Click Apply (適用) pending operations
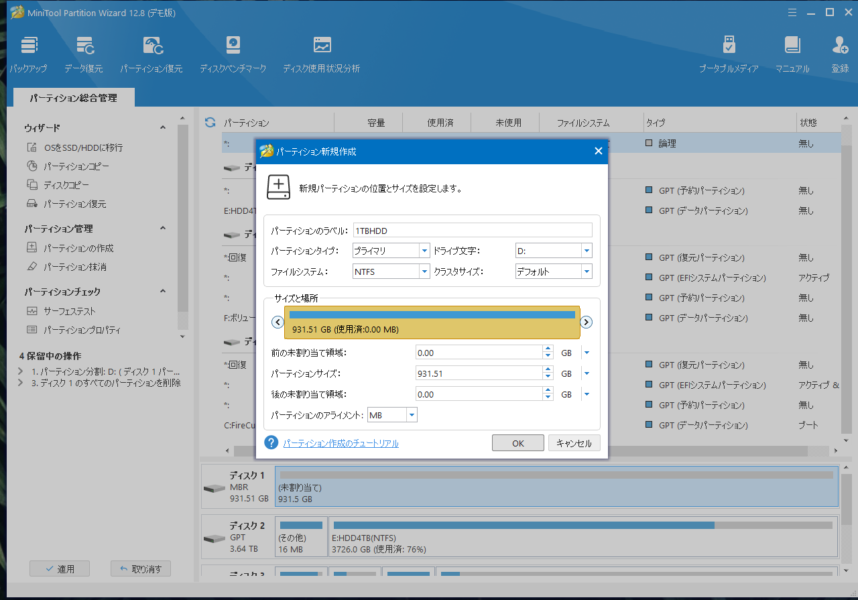Image resolution: width=858 pixels, height=600 pixels. click(60, 569)
